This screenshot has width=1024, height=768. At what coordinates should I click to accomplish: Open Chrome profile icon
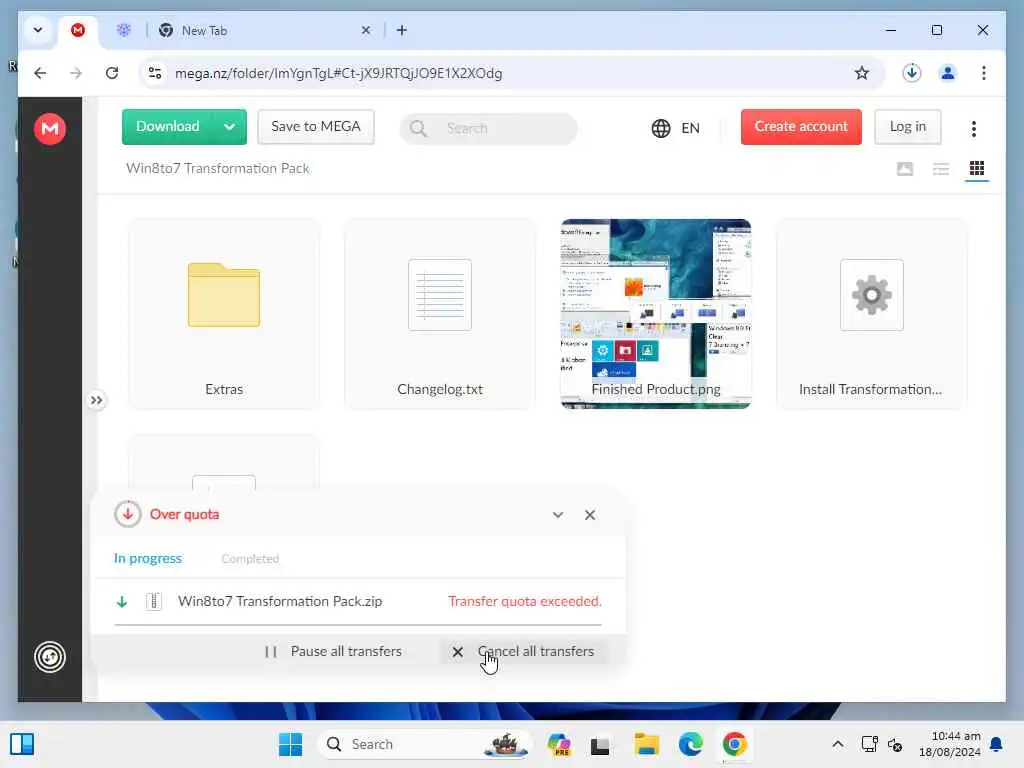[x=948, y=73]
